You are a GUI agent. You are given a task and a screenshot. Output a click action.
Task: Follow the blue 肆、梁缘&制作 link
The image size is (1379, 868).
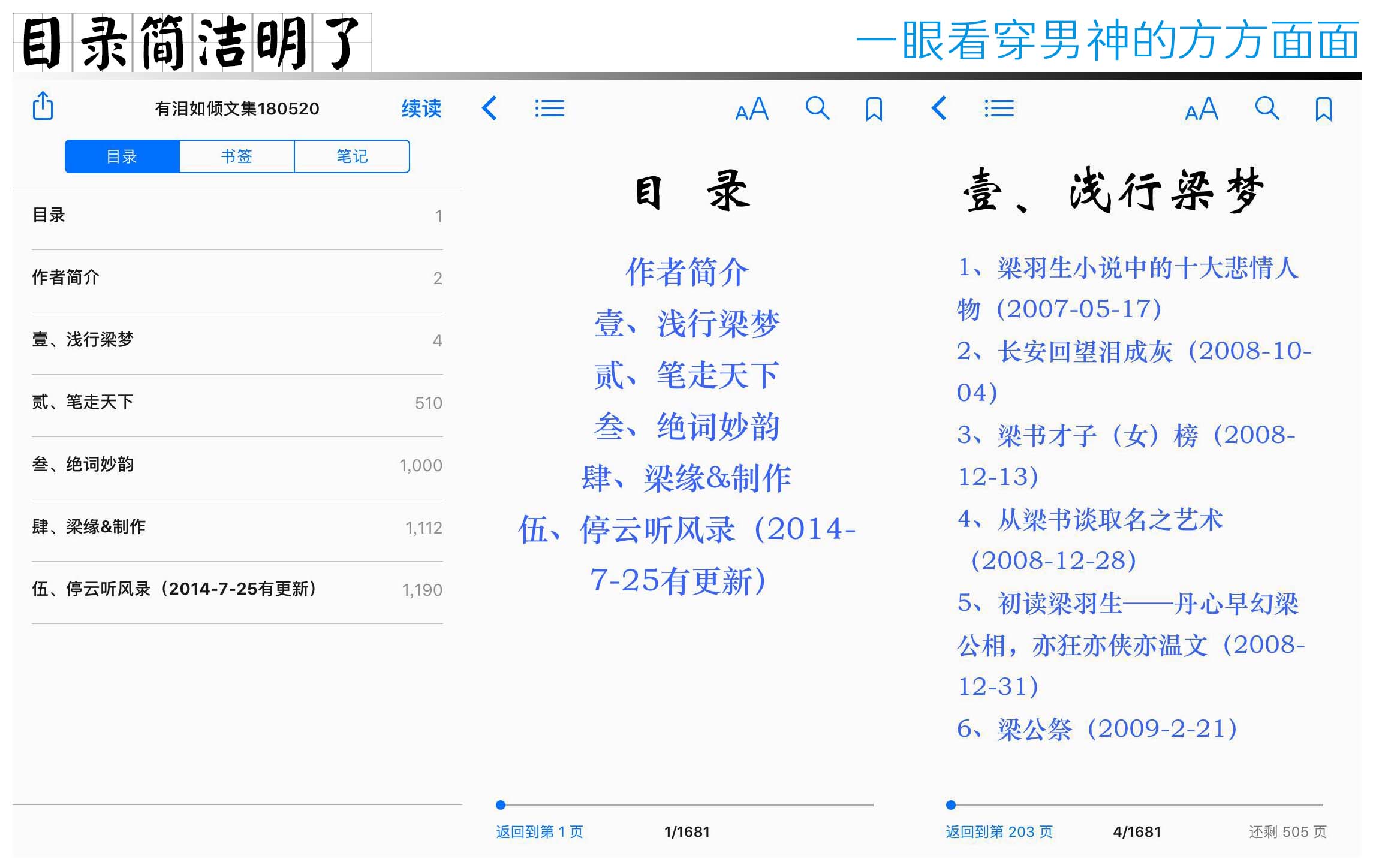tap(687, 478)
